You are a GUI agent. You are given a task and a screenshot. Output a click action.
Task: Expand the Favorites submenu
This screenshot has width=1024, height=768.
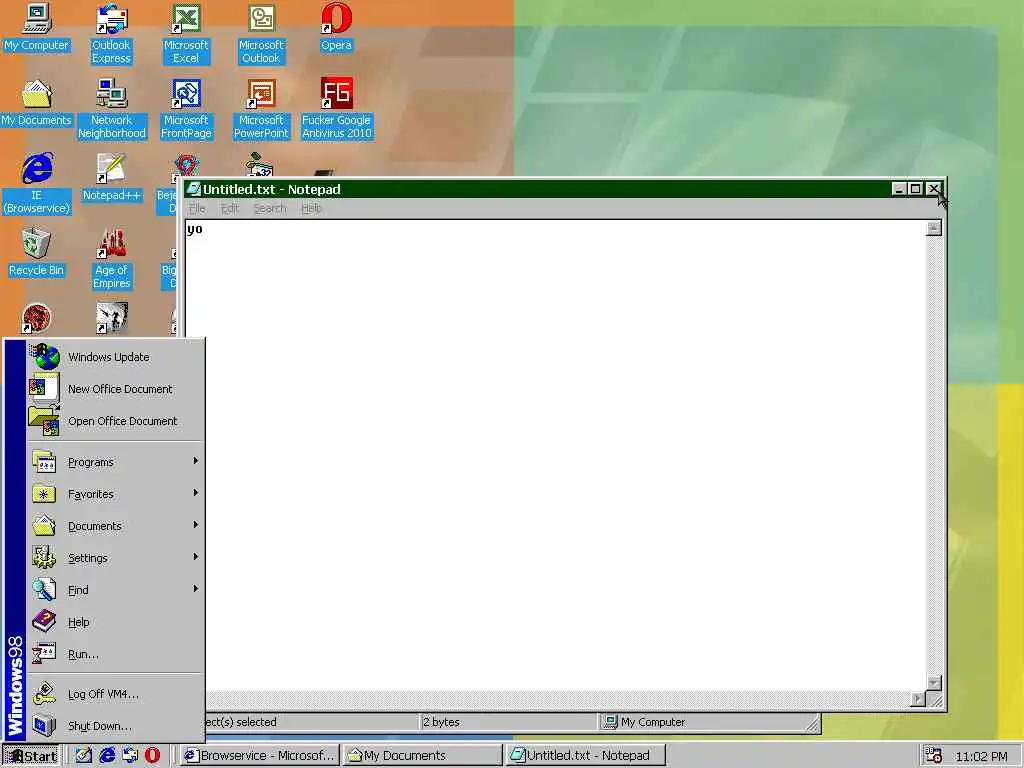click(x=116, y=494)
